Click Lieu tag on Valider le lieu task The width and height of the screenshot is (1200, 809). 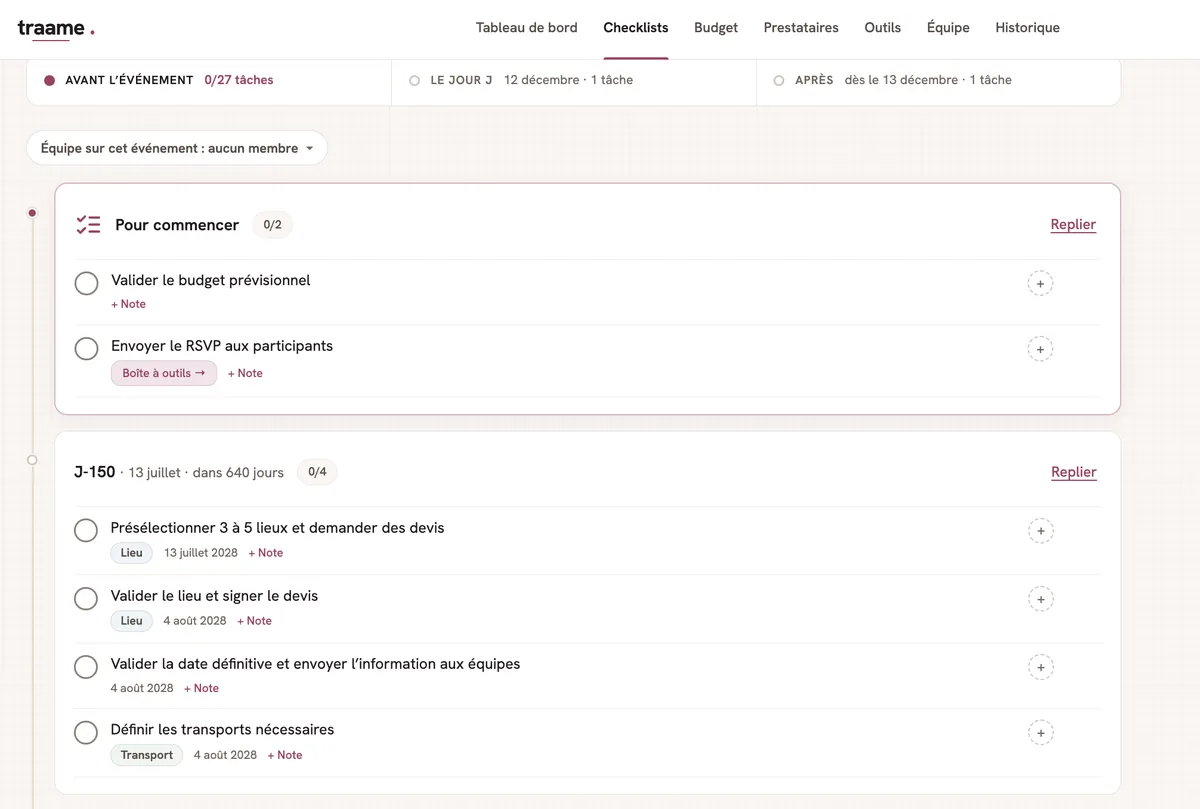point(132,621)
